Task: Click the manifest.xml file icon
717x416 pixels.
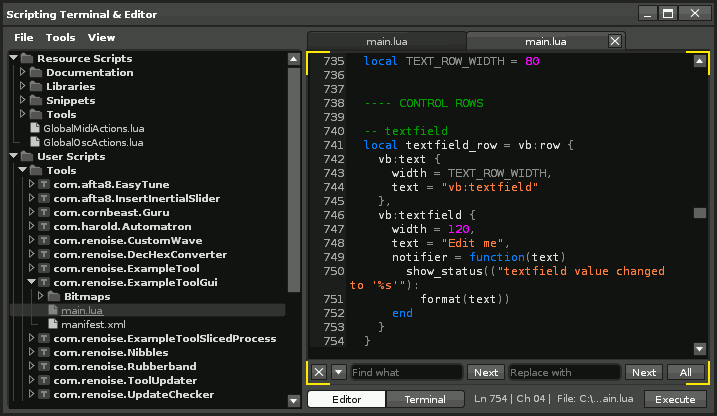Action: pos(53,324)
